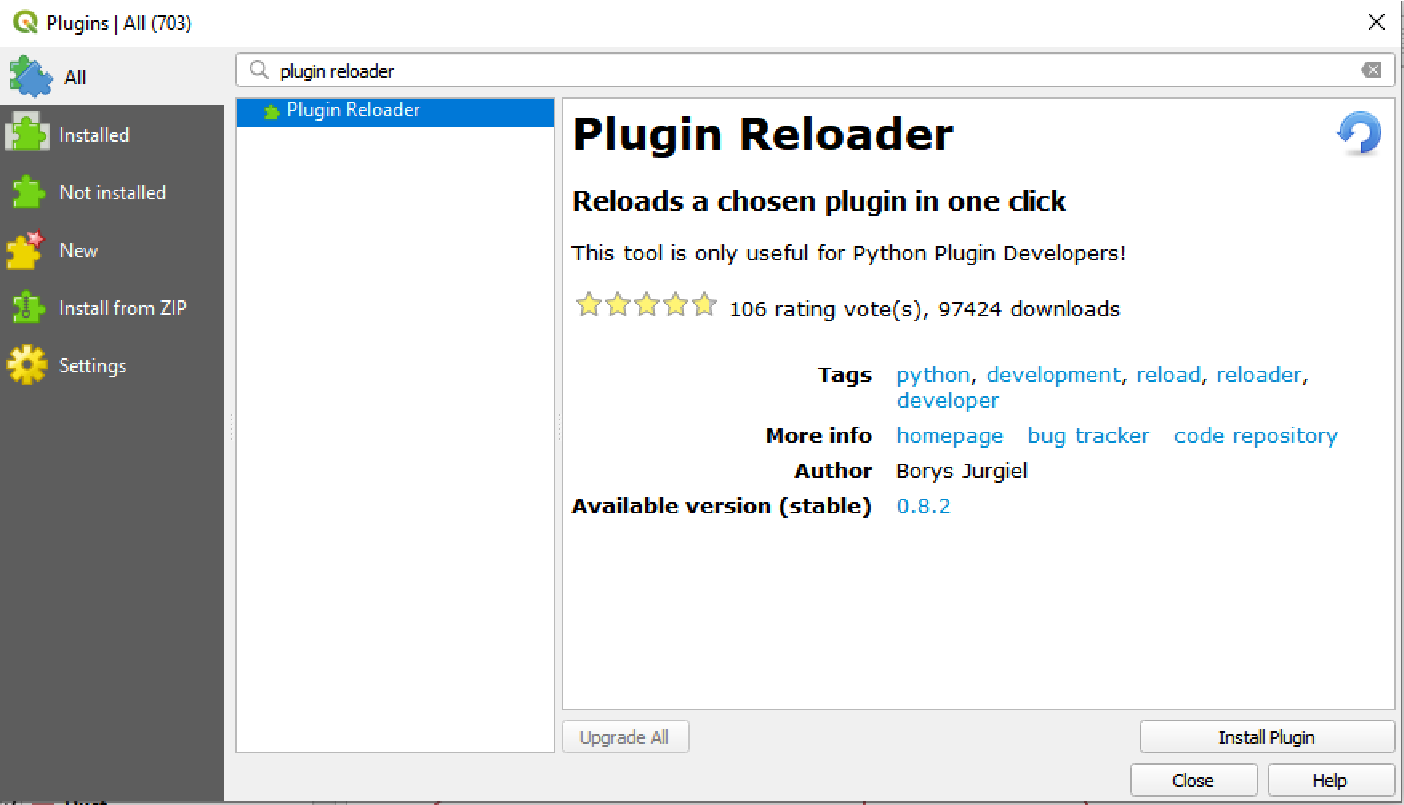The image size is (1404, 805).
Task: Click 'Reloads a chosen plugin in one click'
Action: [x=819, y=202]
